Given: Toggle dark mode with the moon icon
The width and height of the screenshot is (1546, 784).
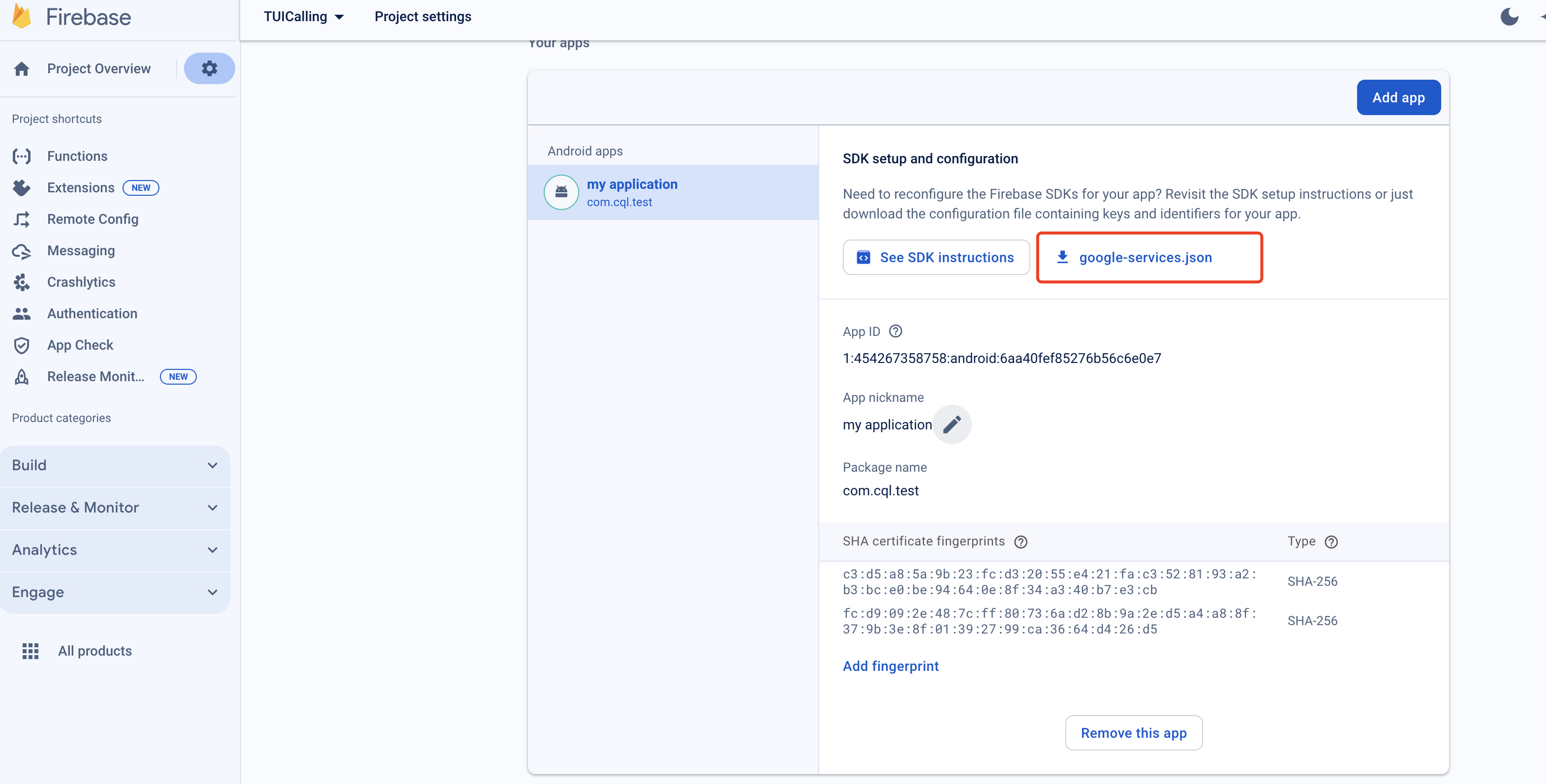Looking at the screenshot, I should pyautogui.click(x=1509, y=17).
